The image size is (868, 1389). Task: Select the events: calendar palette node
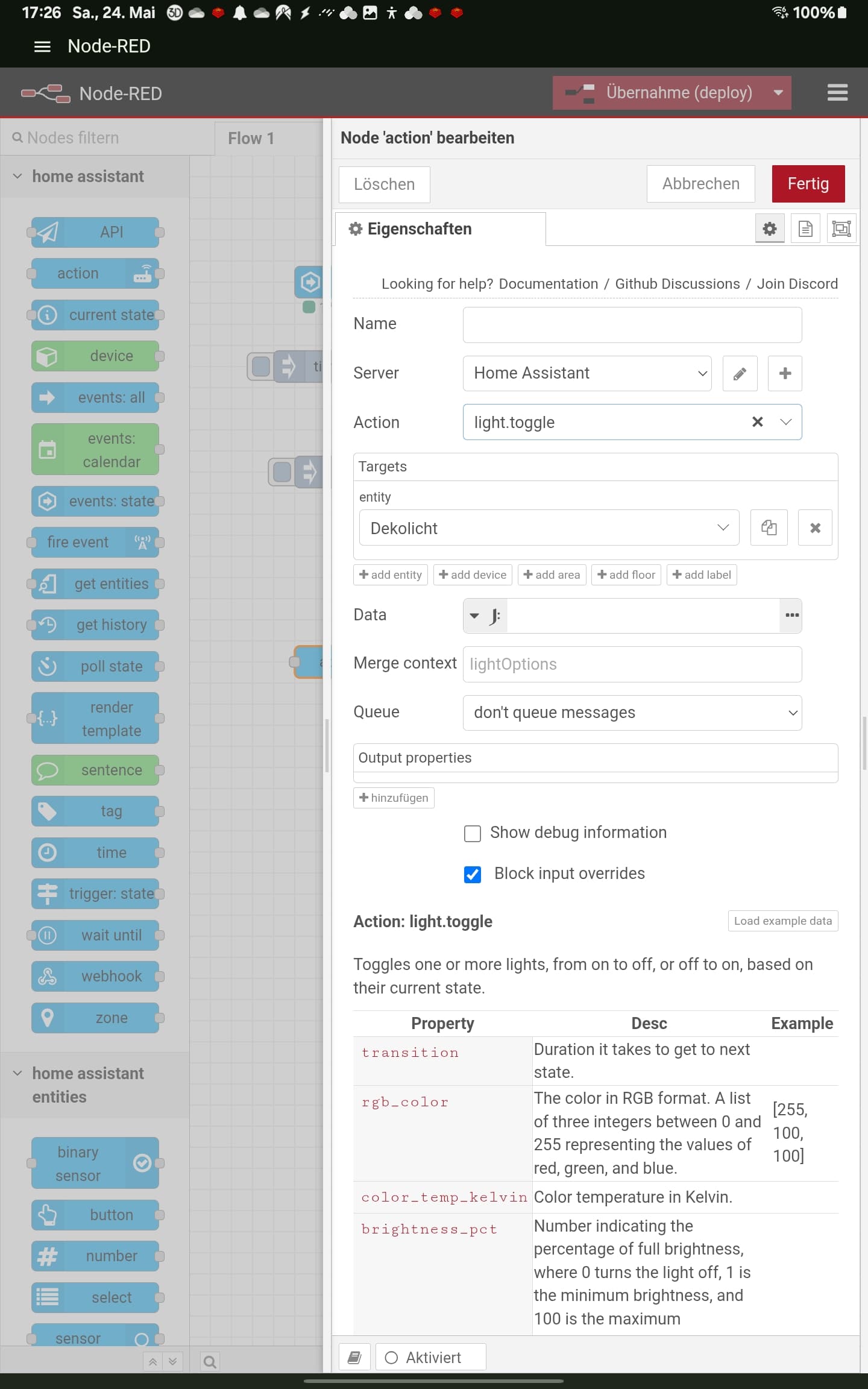pos(95,450)
